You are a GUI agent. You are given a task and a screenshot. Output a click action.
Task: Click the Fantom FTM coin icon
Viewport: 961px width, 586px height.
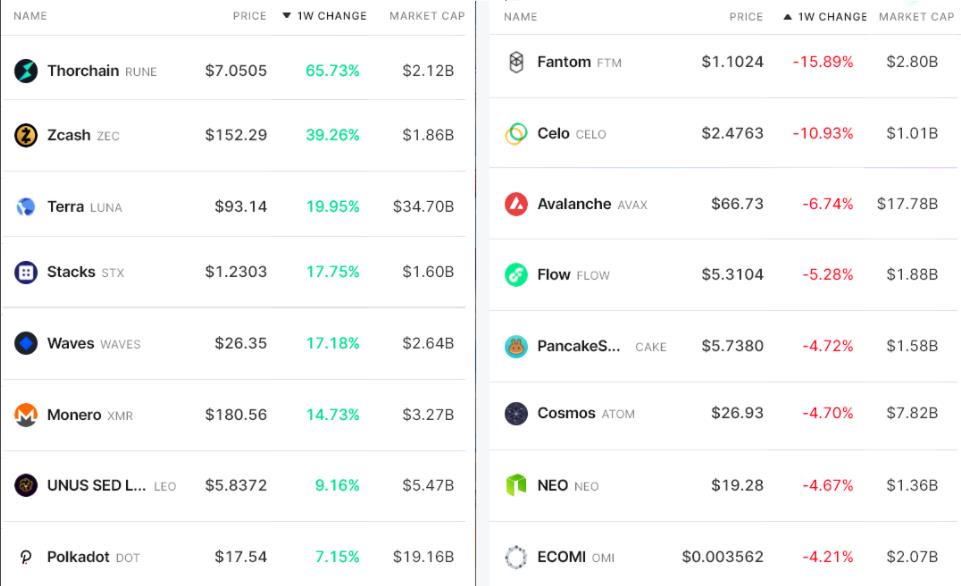tap(516, 62)
